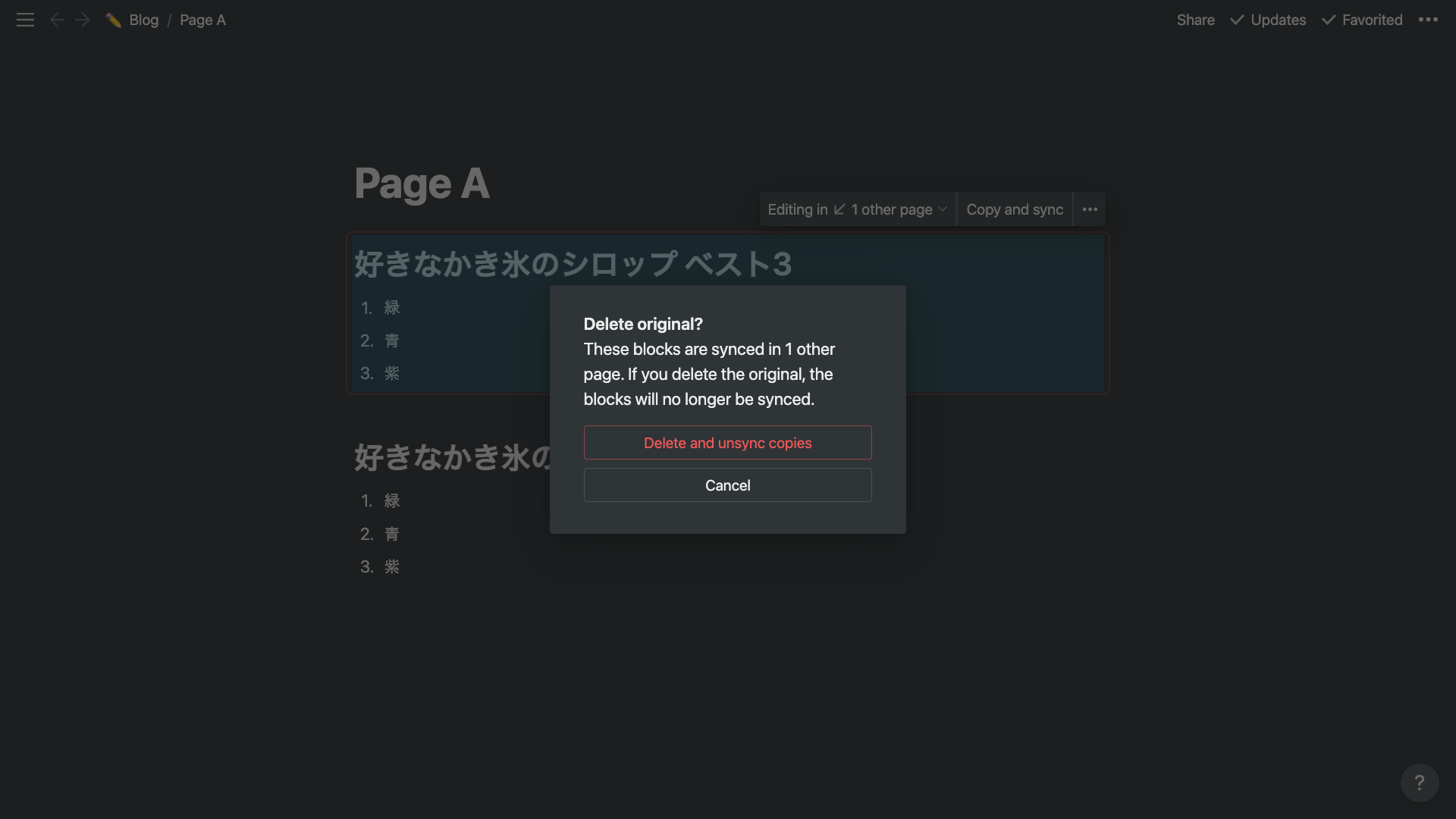Click Delete and unsync copies
The height and width of the screenshot is (819, 1456).
click(x=727, y=443)
